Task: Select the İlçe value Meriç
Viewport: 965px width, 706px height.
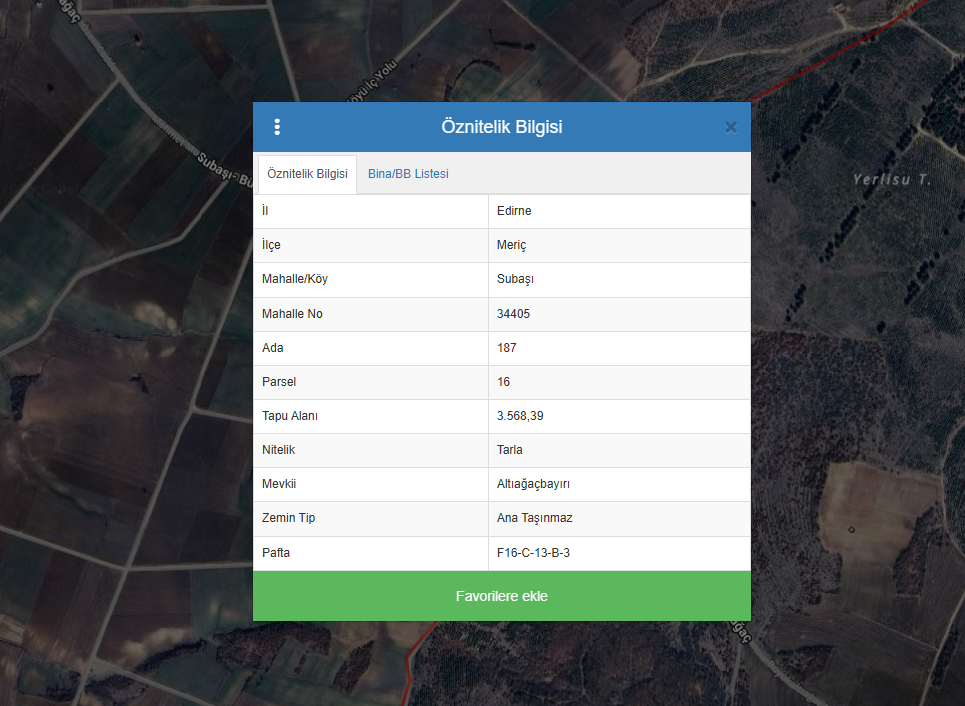Action: click(511, 245)
